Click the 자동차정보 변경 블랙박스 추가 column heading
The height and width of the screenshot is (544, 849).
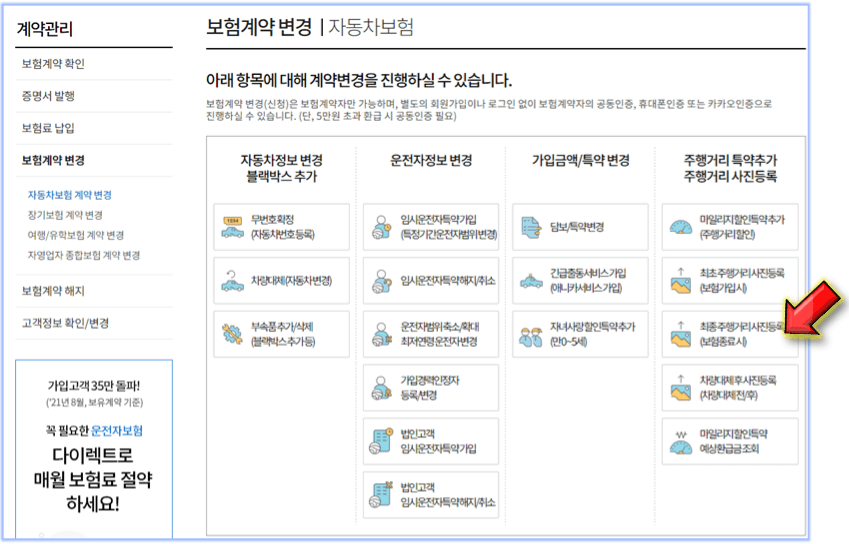282,168
